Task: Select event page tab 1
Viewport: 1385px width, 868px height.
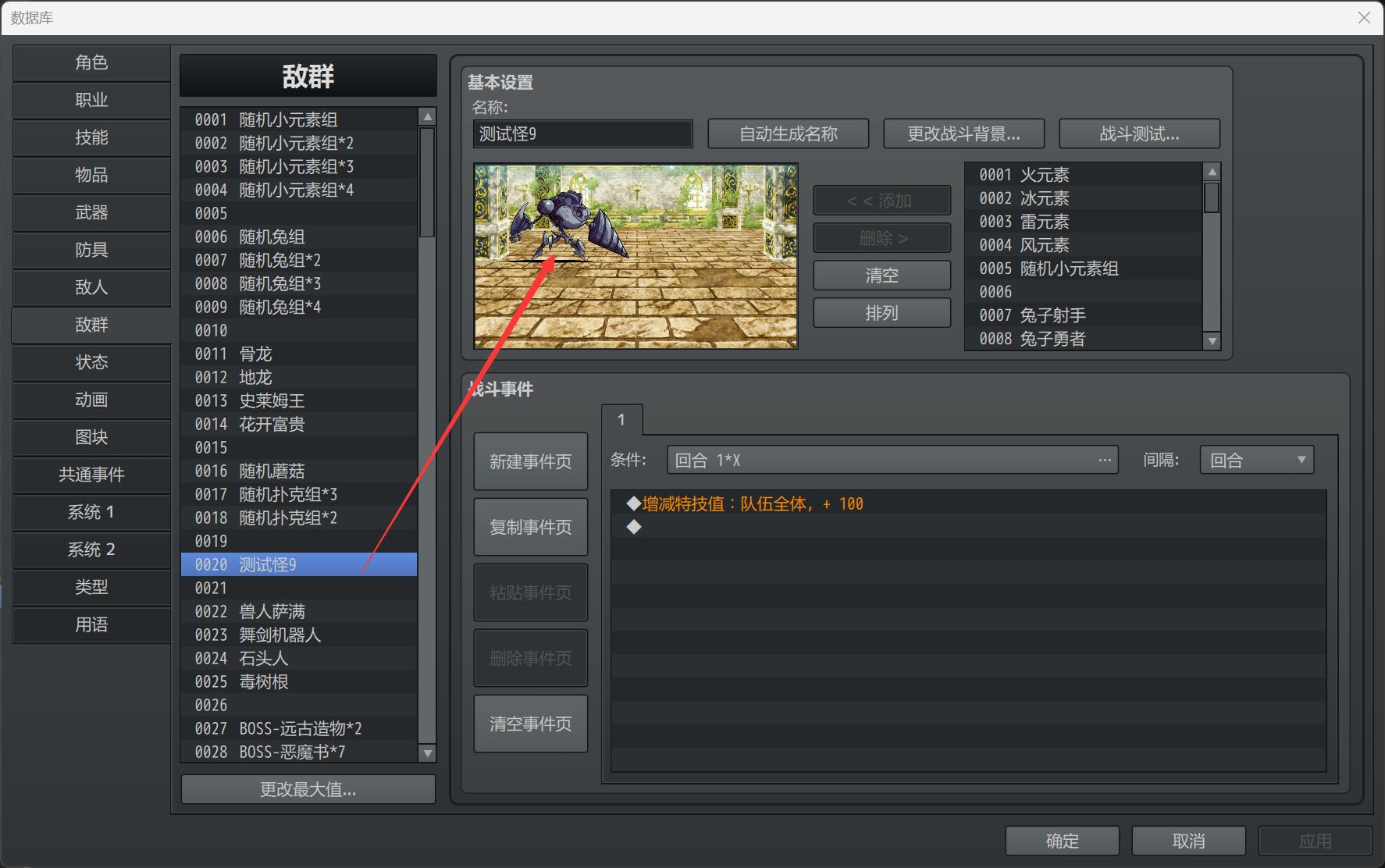Action: [621, 420]
